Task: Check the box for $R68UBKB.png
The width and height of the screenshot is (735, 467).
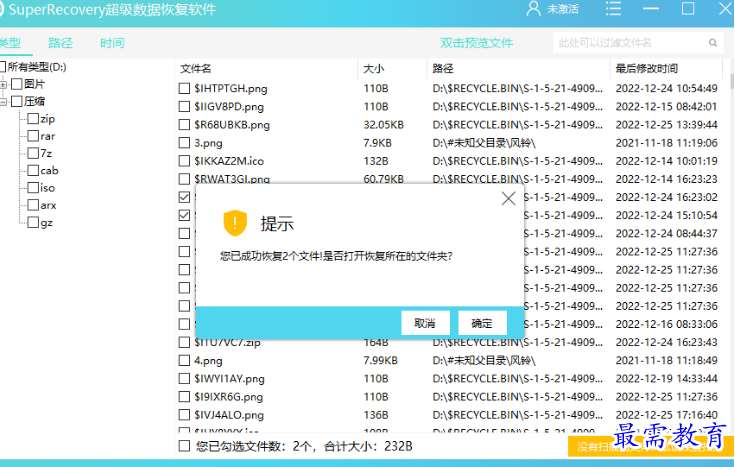Action: [184, 125]
